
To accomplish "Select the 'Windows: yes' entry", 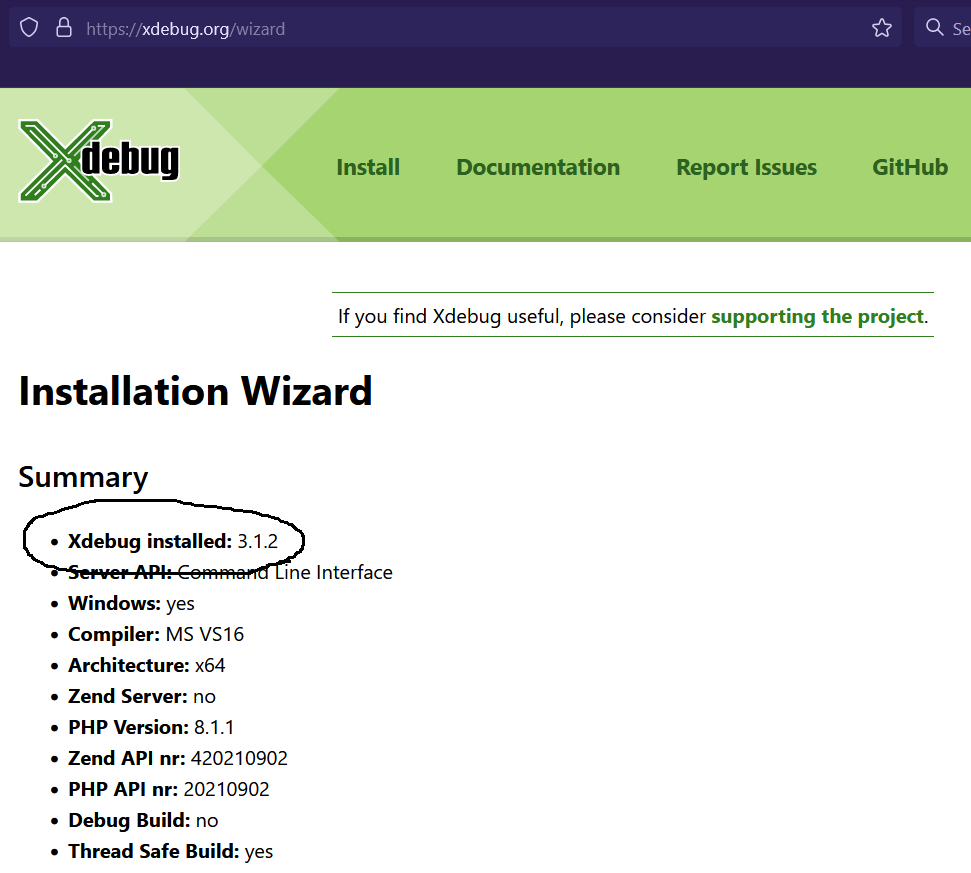I will [131, 603].
